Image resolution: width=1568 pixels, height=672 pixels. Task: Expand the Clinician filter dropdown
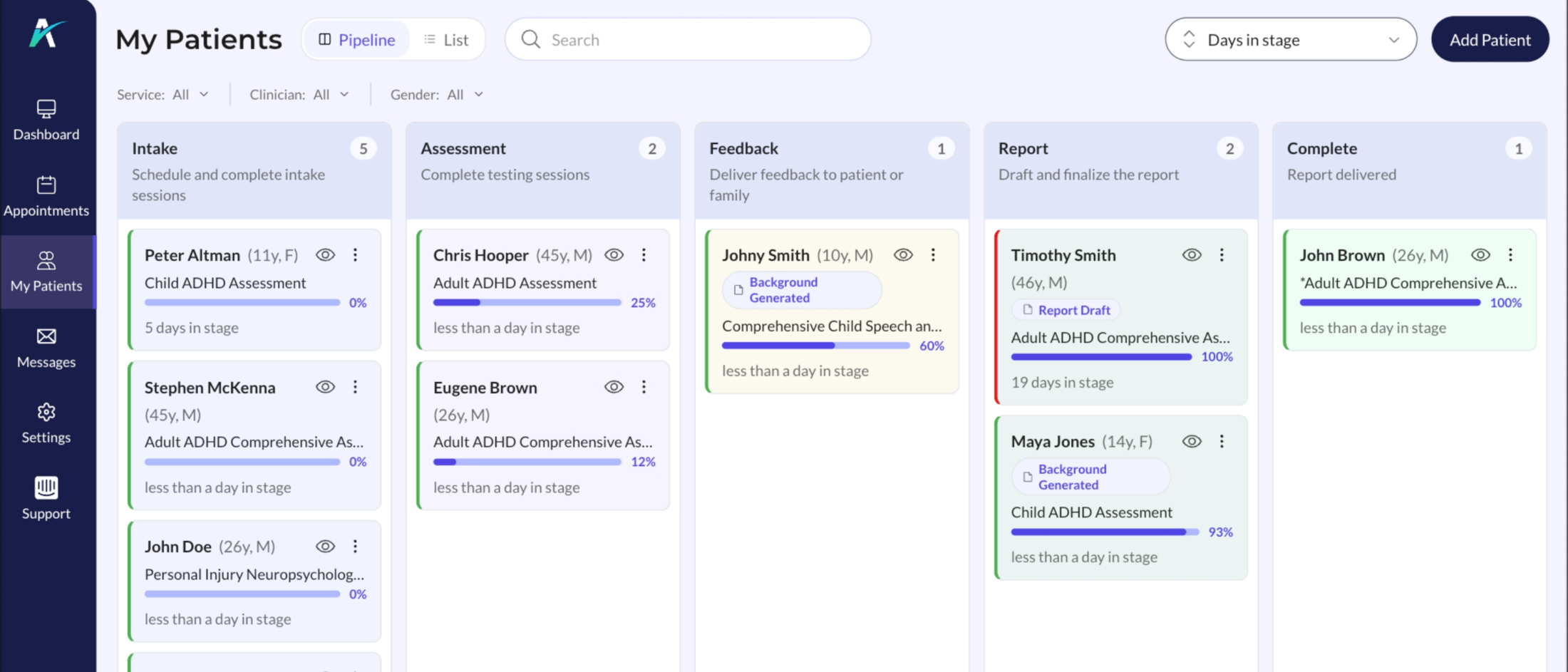click(299, 95)
